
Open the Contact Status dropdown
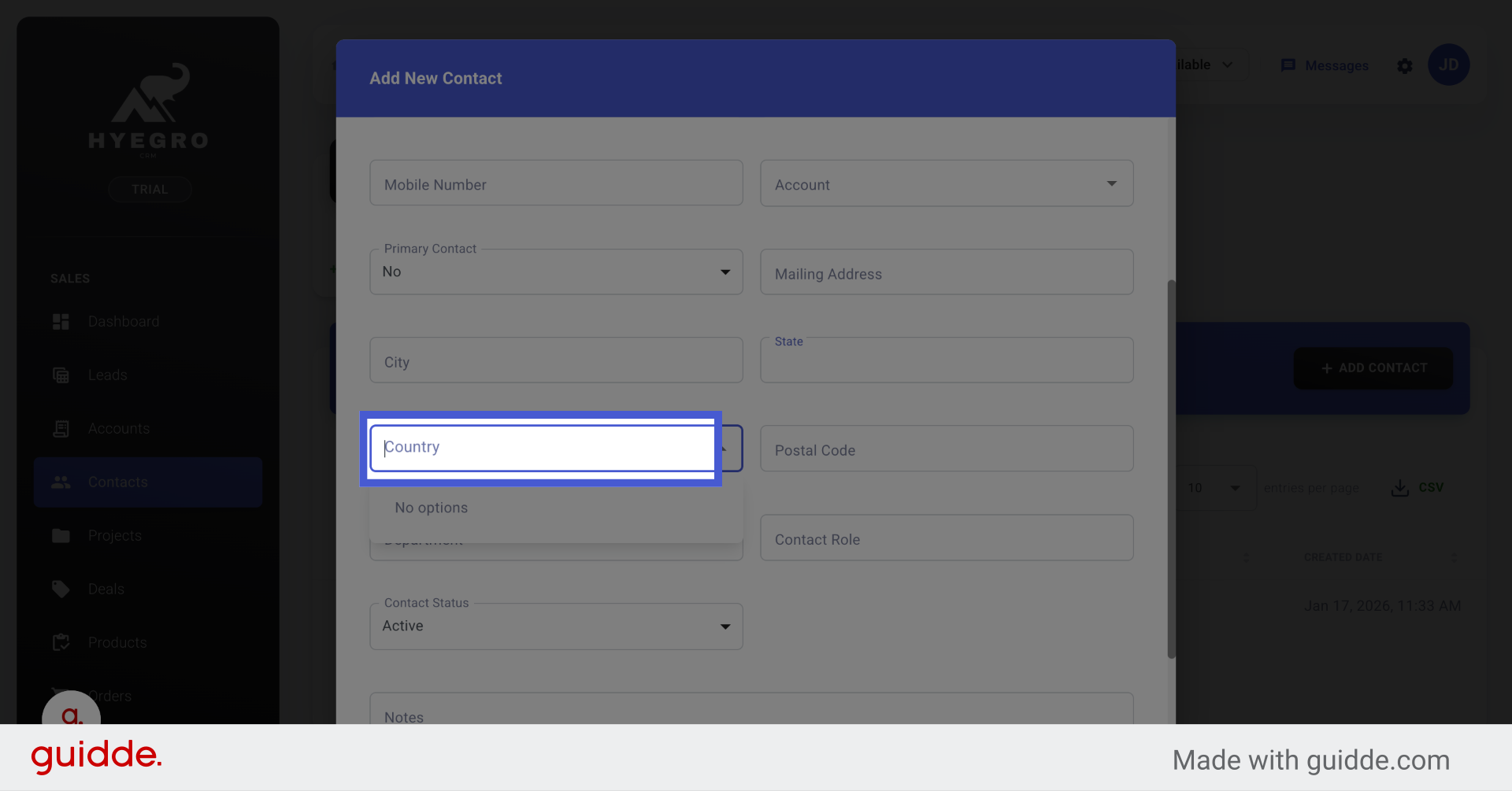(725, 627)
